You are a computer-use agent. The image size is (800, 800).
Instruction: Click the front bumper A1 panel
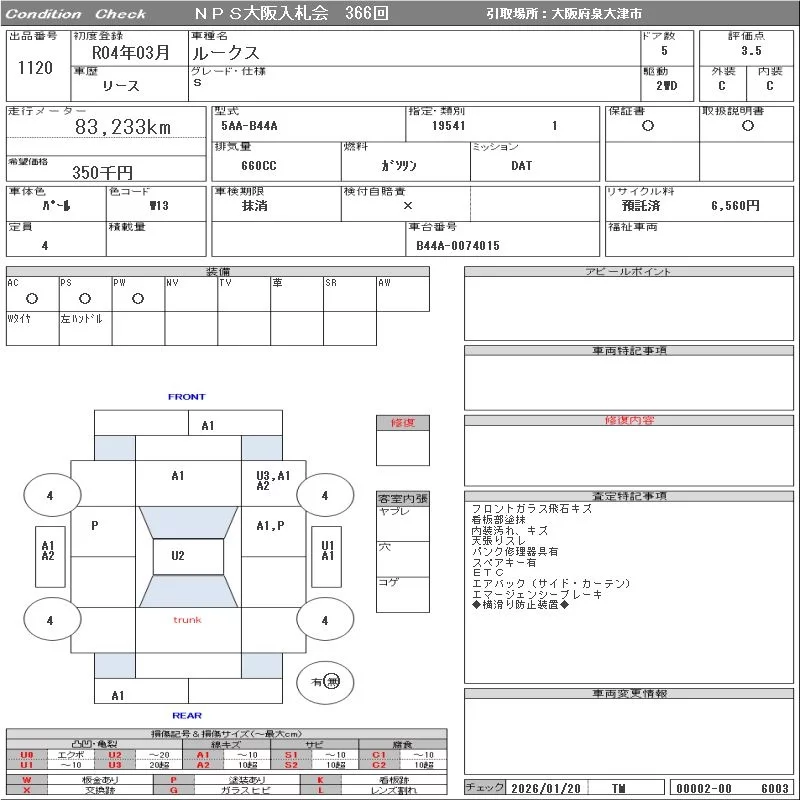tap(207, 425)
